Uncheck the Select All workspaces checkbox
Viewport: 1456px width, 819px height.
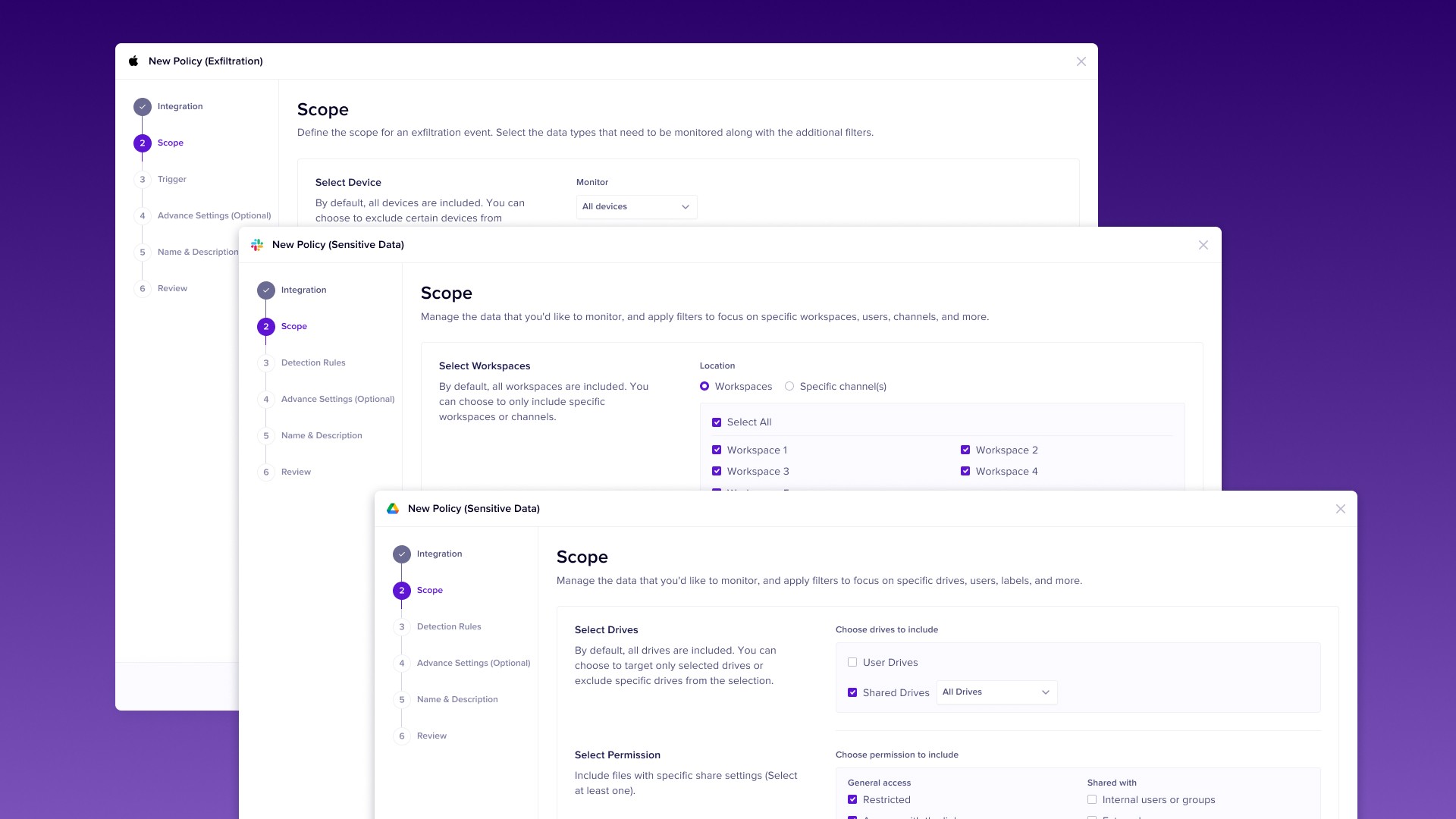click(x=717, y=422)
